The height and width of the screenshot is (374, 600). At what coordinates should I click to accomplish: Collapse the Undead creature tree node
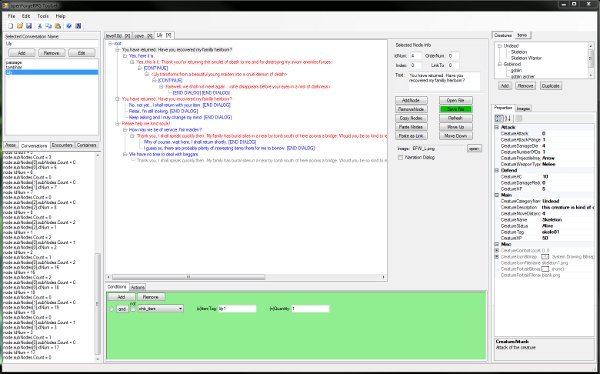click(x=499, y=46)
